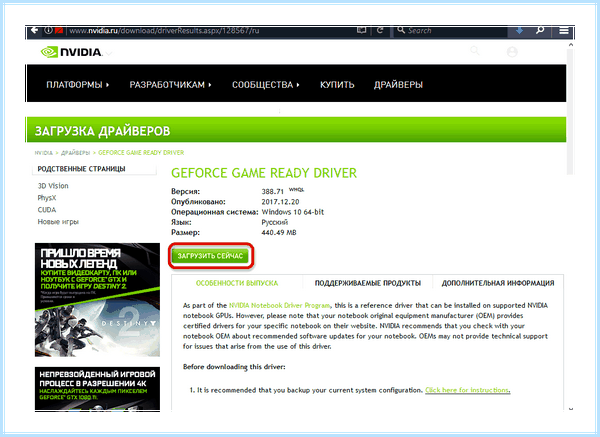Image resolution: width=600 pixels, height=437 pixels.
Task: Expand the ПЛАТФОРМЫ menu
Action: coord(78,85)
